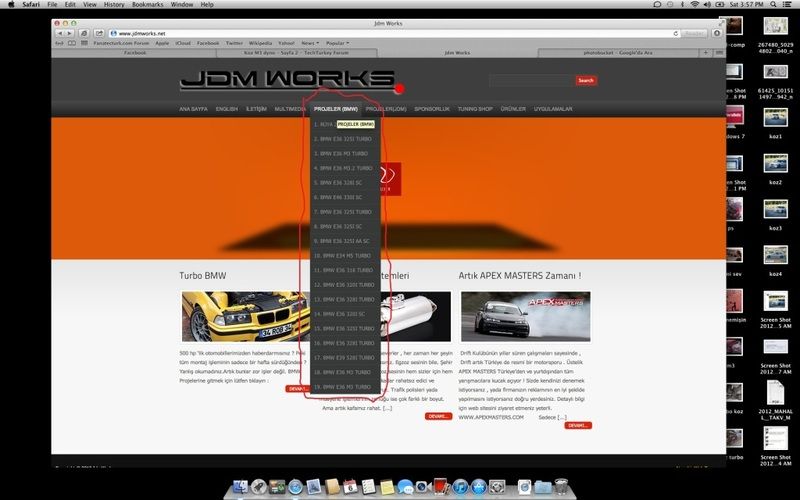Open SPONSORLUK navigation link

pos(432,109)
